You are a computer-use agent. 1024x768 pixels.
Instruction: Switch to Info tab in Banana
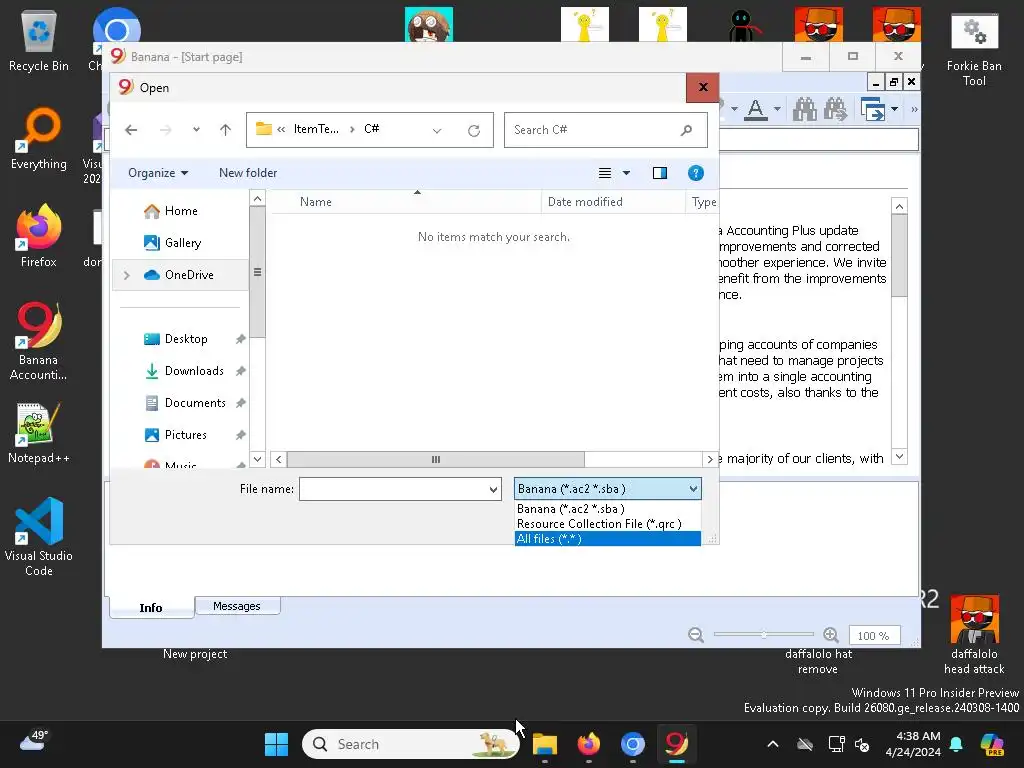pyautogui.click(x=151, y=607)
